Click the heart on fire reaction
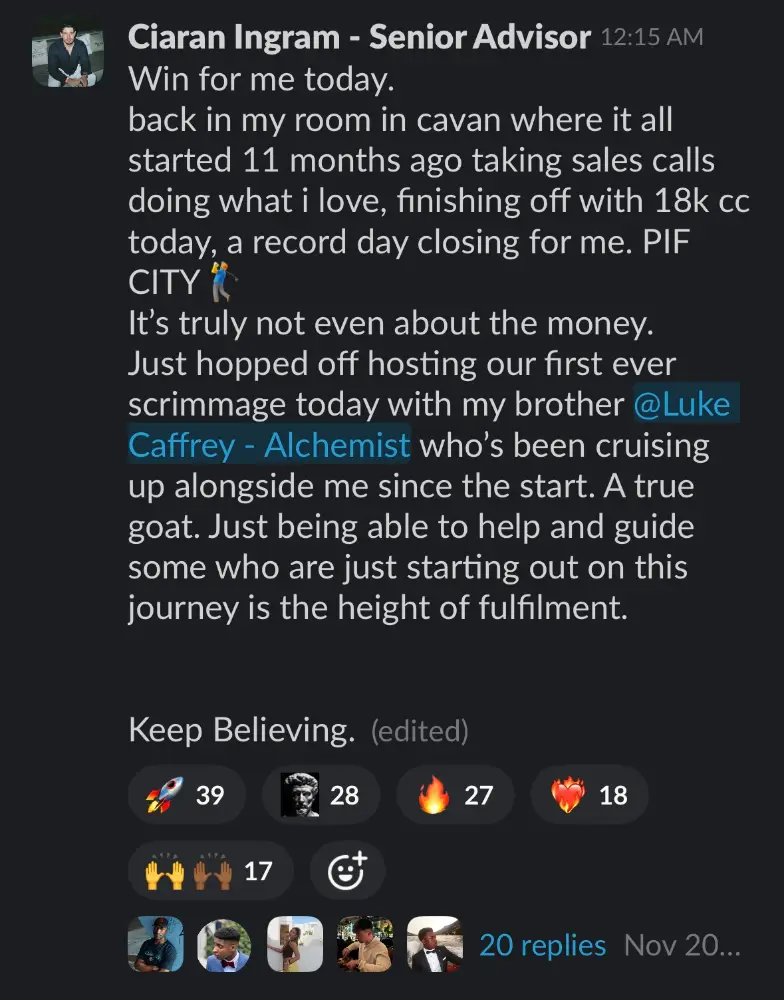This screenshot has width=784, height=1000. click(x=589, y=795)
